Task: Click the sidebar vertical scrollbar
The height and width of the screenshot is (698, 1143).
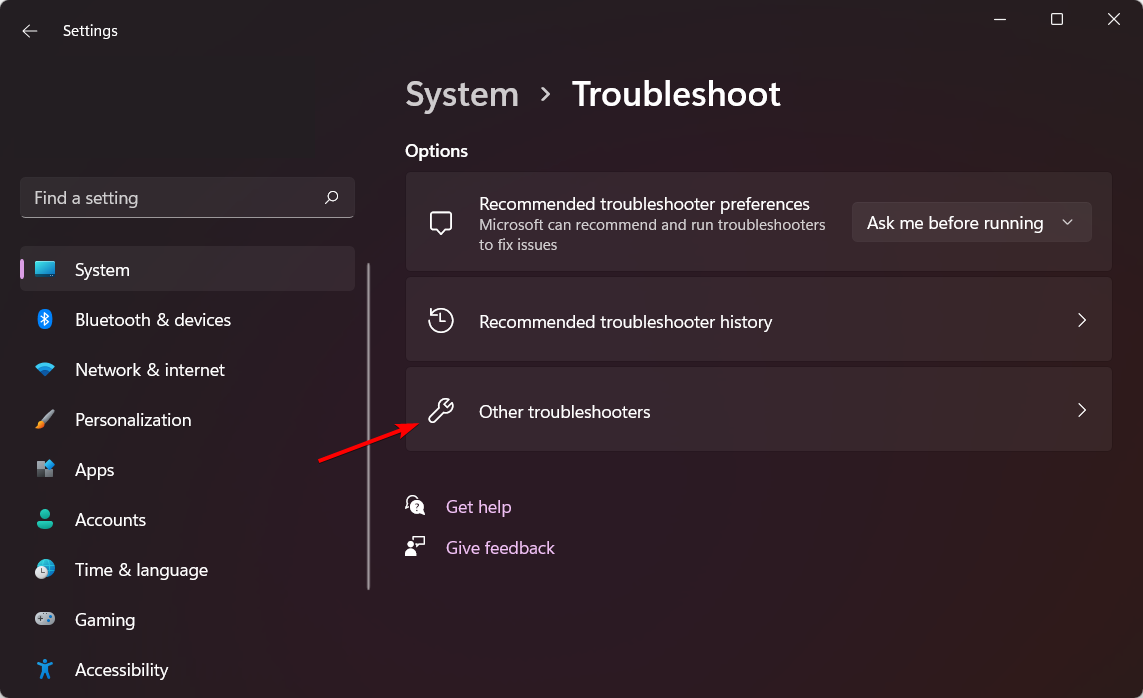Action: click(369, 426)
